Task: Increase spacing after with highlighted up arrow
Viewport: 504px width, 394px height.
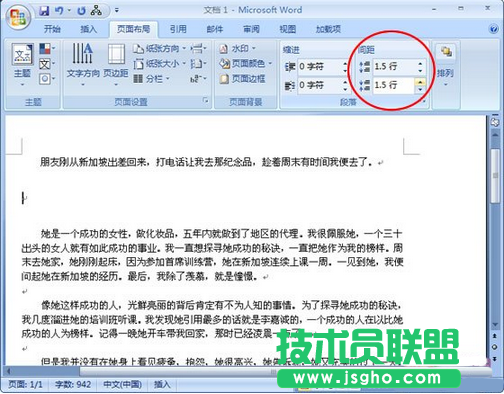Action: pos(420,82)
